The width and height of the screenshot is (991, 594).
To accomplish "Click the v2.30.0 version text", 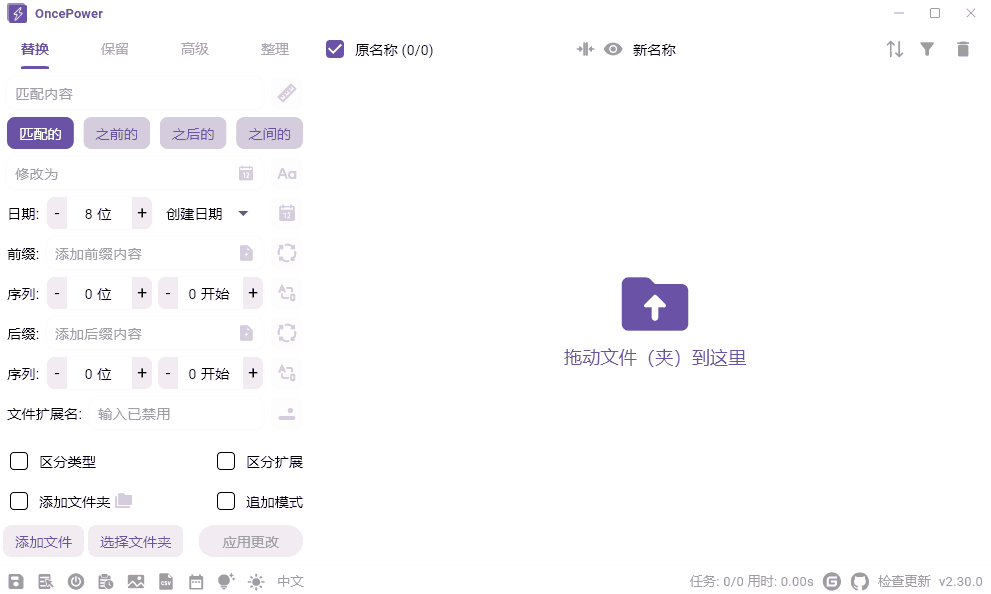I will tap(961, 581).
